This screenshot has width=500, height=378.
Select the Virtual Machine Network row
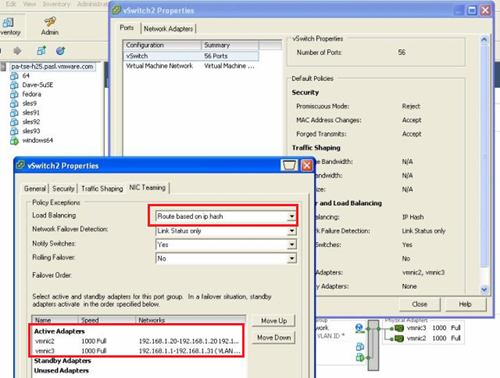pos(191,66)
